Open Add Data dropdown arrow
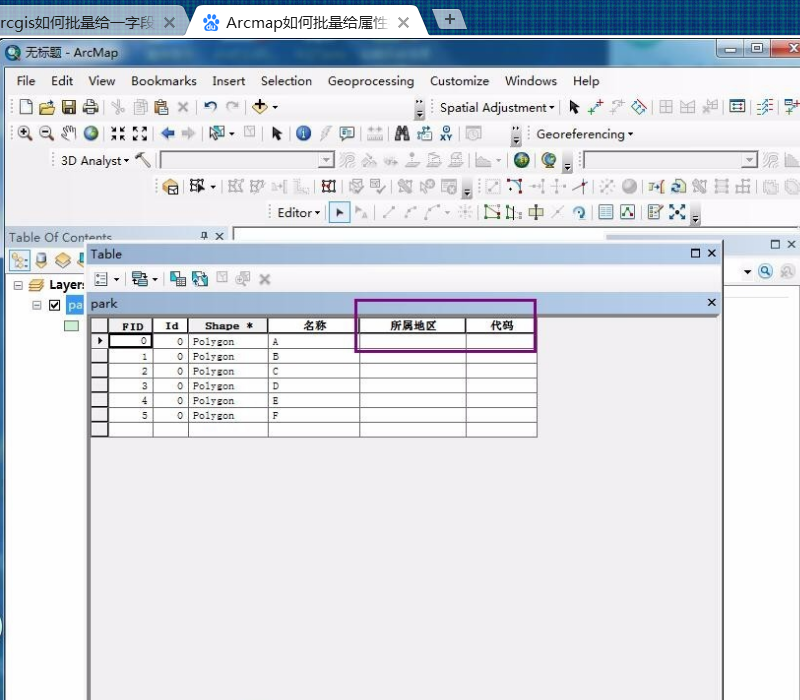The width and height of the screenshot is (800, 700). [275, 107]
